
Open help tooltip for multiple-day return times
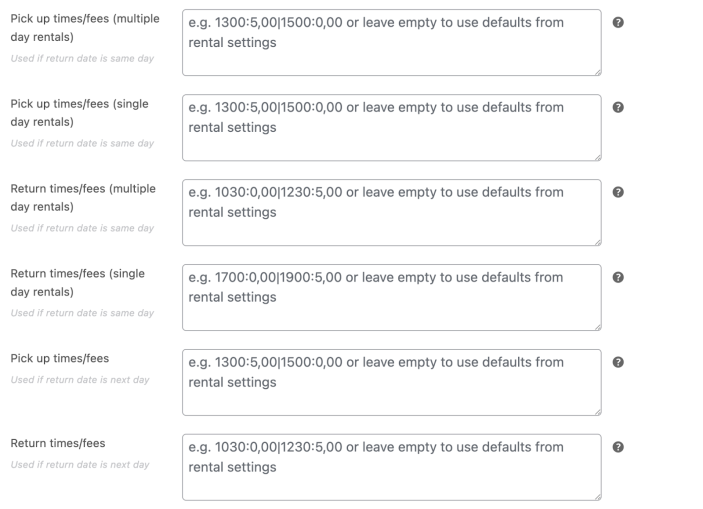point(619,192)
